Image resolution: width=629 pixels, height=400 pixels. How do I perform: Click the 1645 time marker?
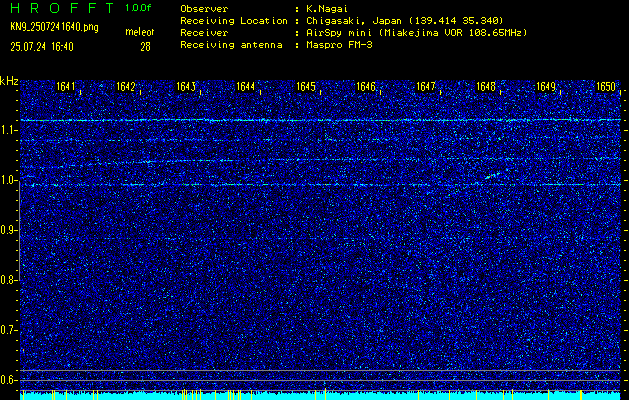[x=306, y=87]
